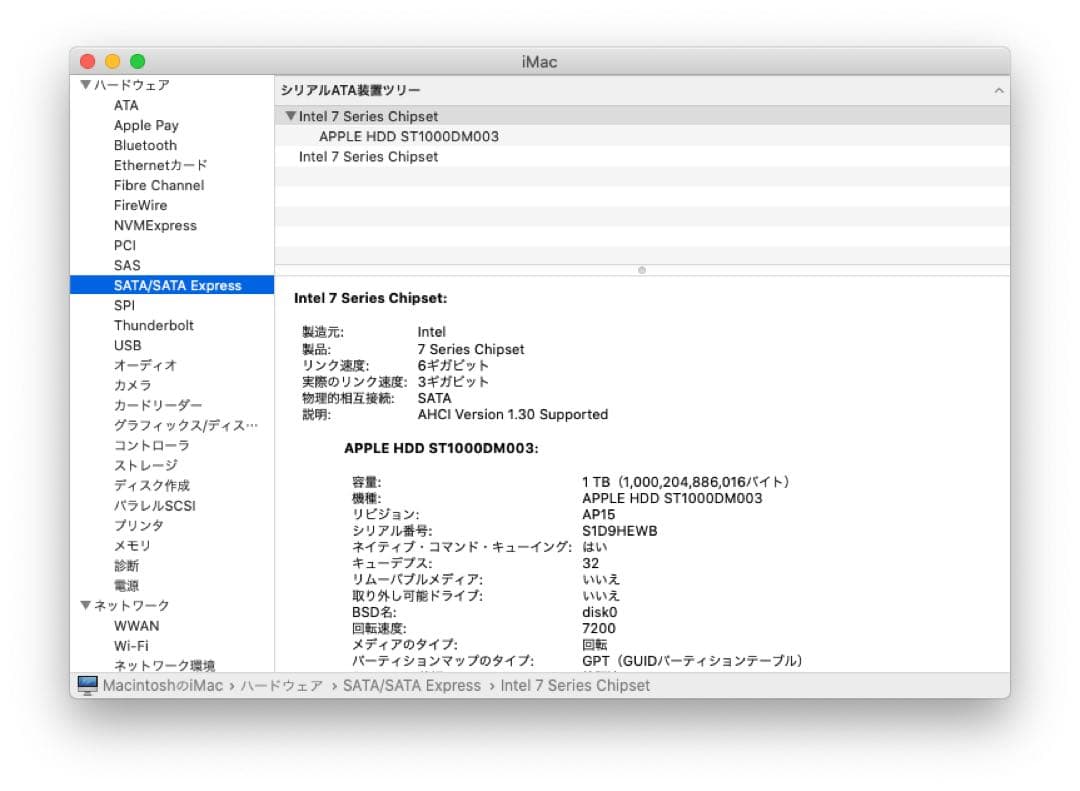Minimize the iMac window with yellow button
Image resolution: width=1080 pixels, height=791 pixels.
point(112,61)
